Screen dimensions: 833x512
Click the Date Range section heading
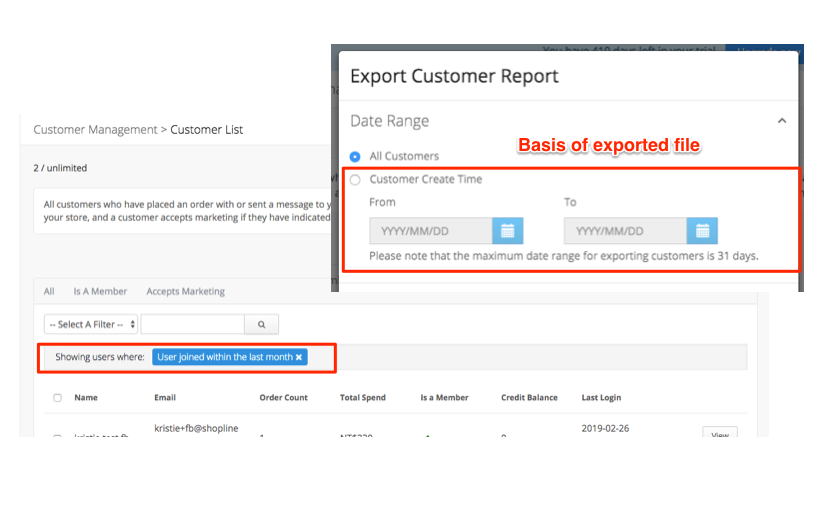(x=389, y=121)
